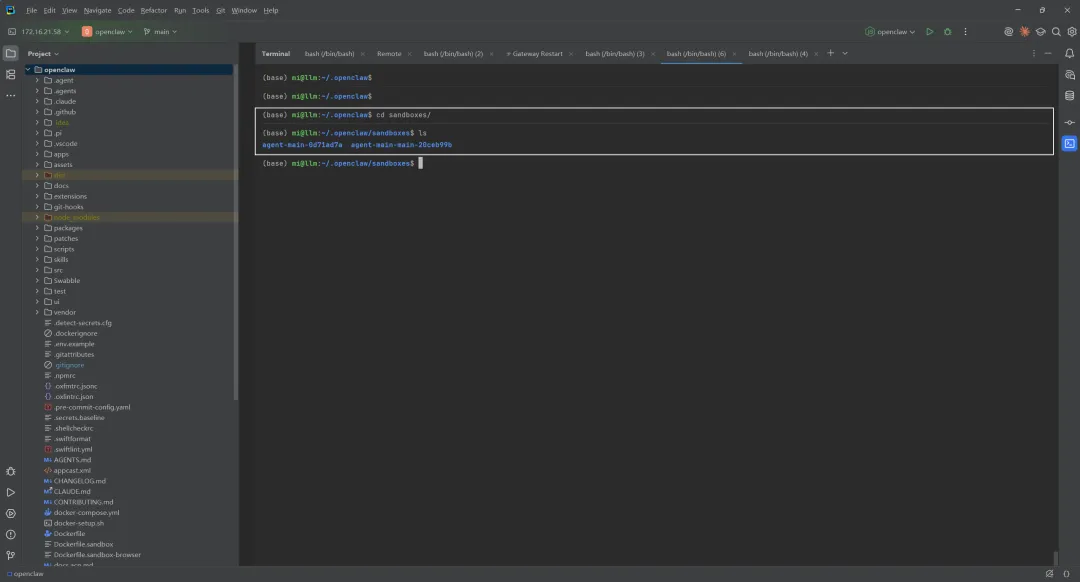Expand the node_modules folder
Image resolution: width=1080 pixels, height=582 pixels.
pos(37,217)
